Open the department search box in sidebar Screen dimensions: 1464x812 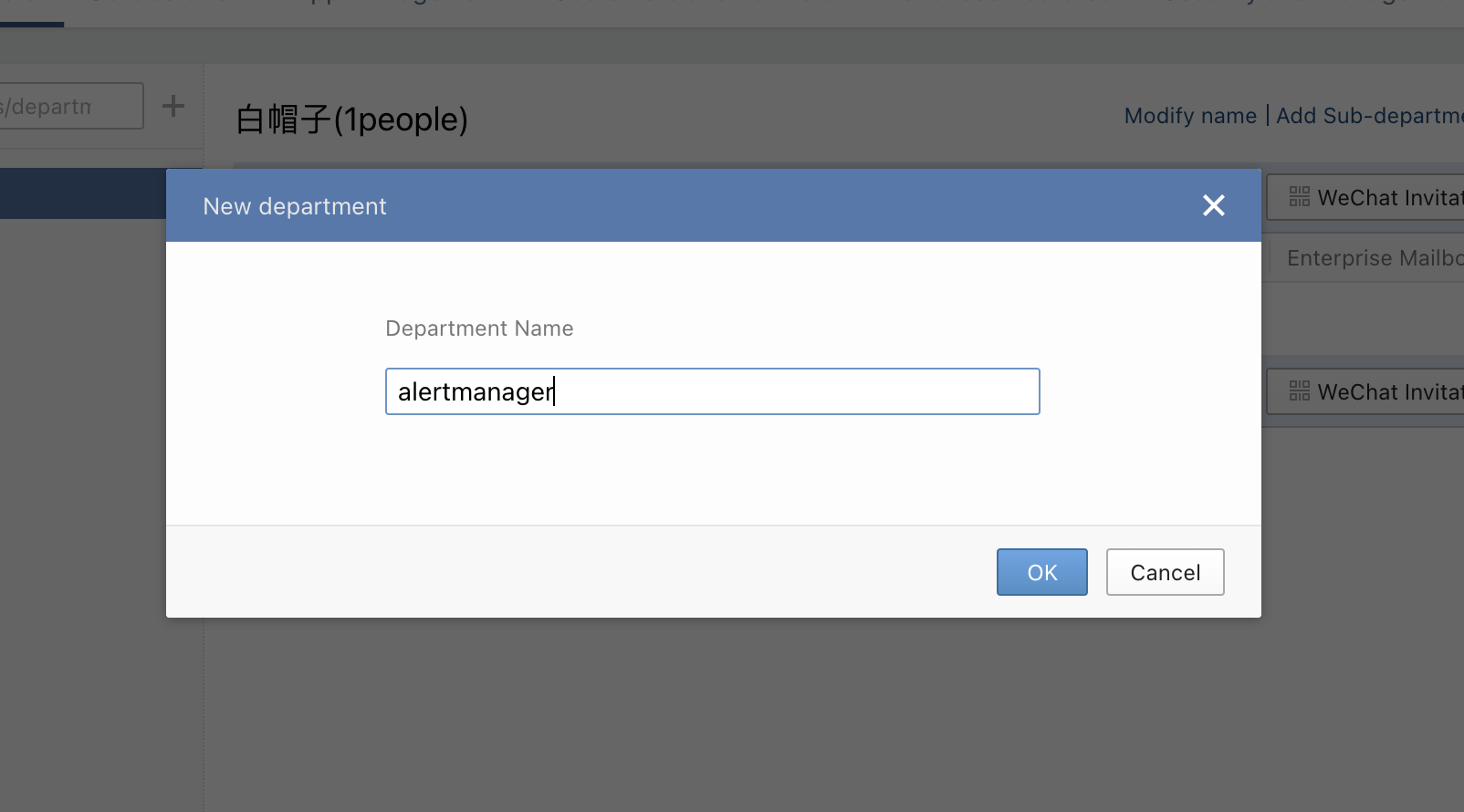(71, 106)
